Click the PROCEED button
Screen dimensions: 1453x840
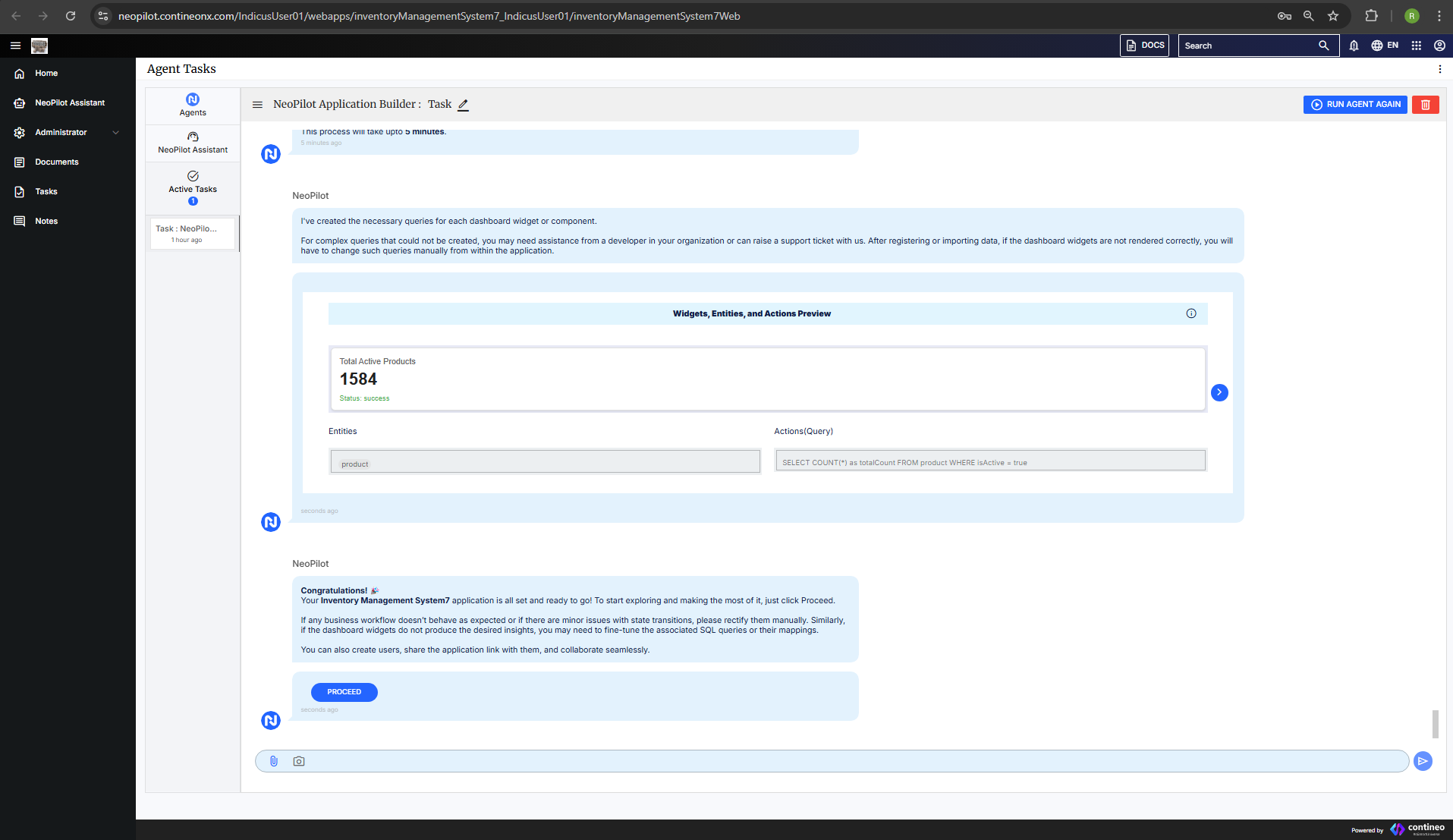[x=344, y=692]
